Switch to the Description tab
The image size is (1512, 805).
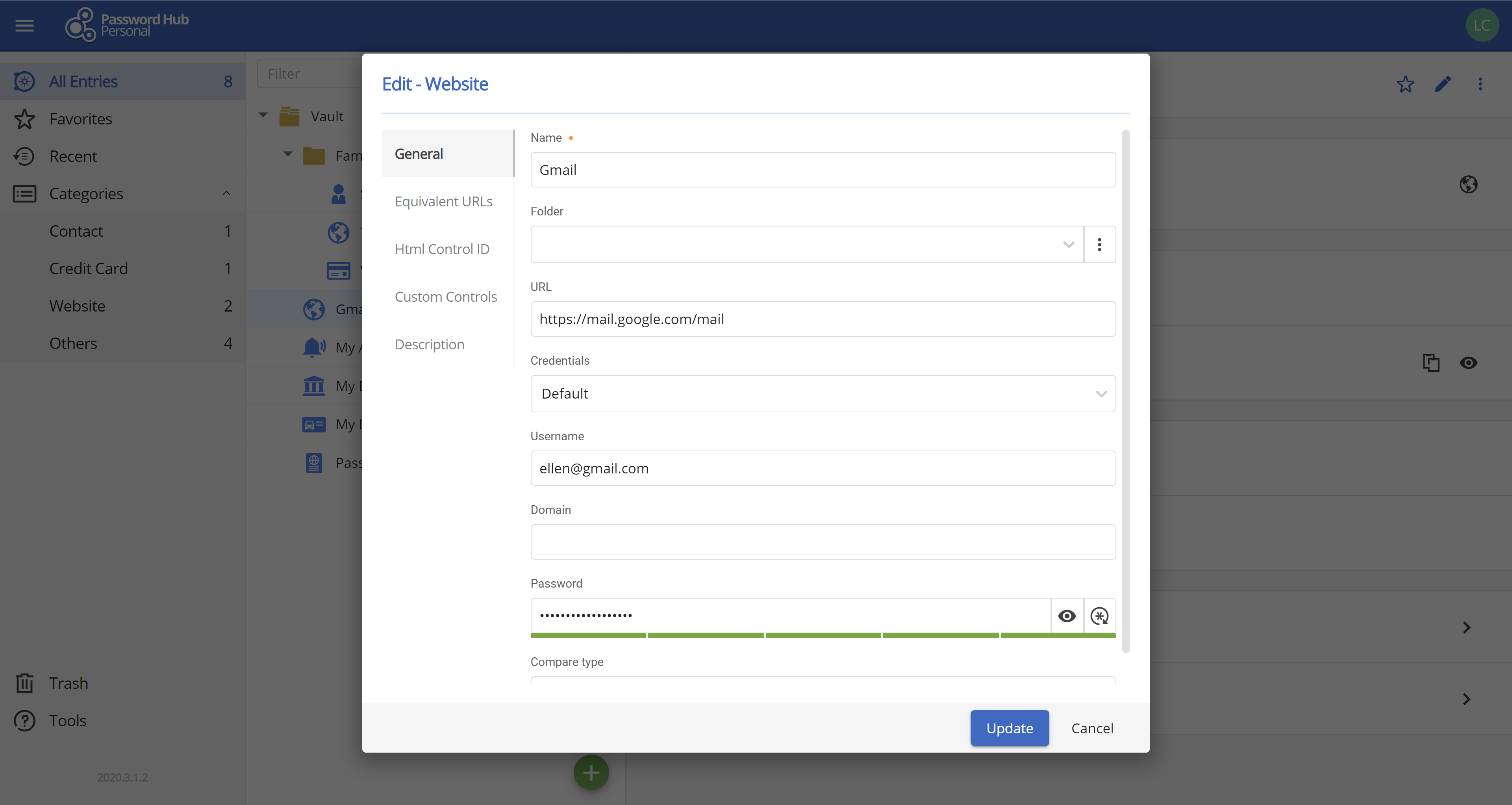(x=429, y=344)
